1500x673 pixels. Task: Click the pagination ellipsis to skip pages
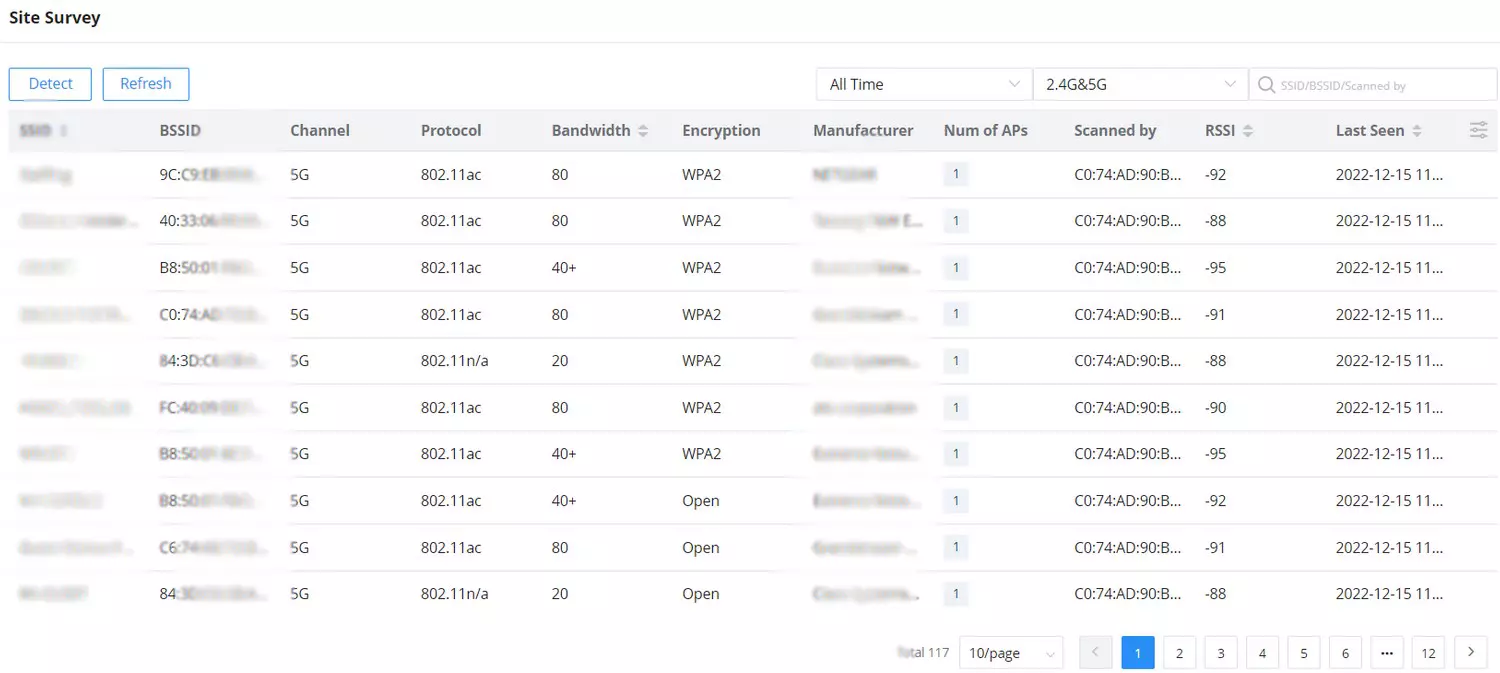(1386, 653)
